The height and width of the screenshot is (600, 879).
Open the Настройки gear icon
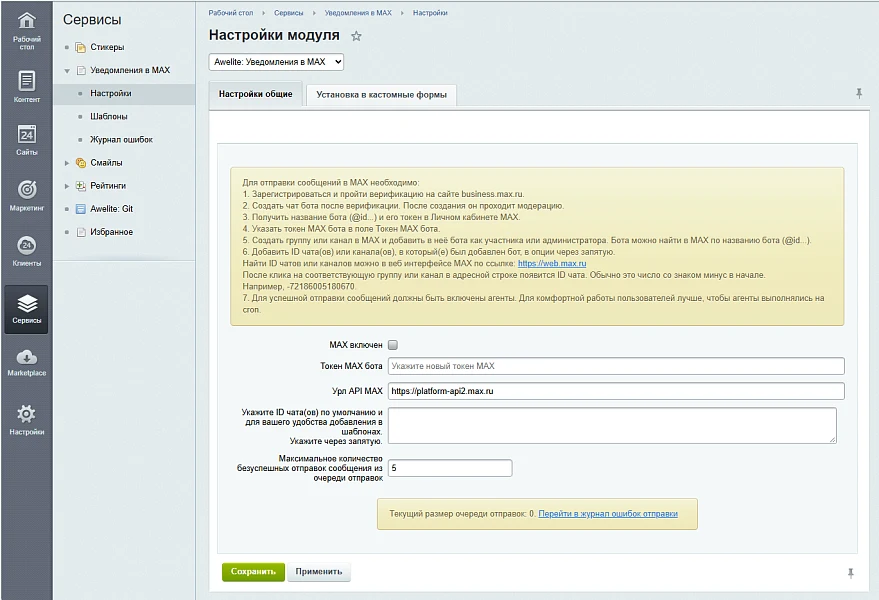coord(26,414)
